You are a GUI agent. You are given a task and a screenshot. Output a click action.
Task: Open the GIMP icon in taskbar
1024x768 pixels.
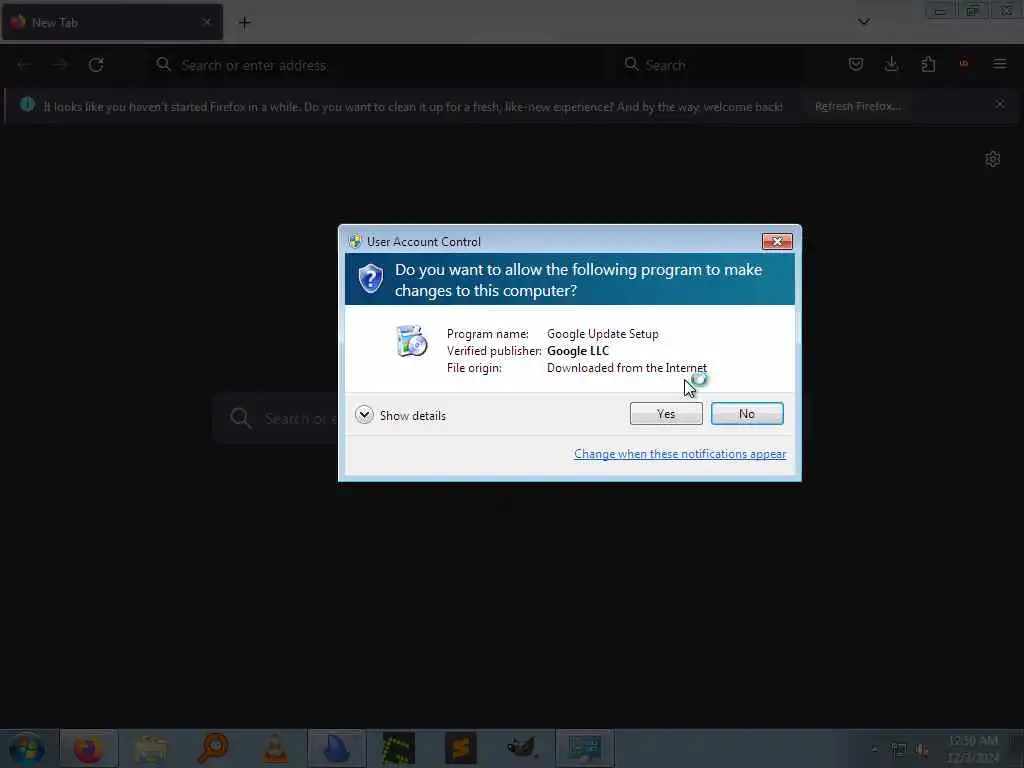pyautogui.click(x=522, y=749)
